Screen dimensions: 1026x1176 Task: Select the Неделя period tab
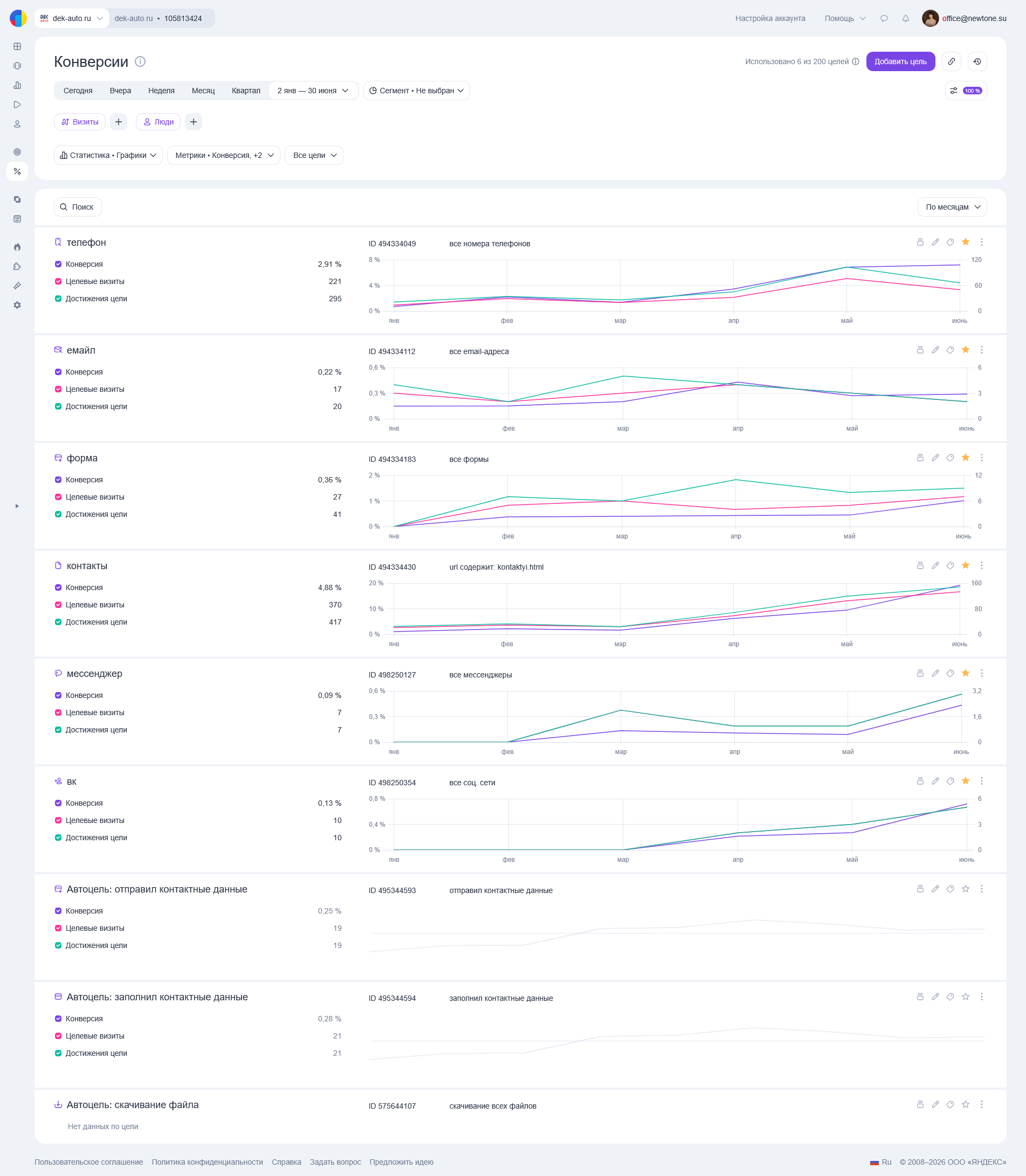[x=161, y=91]
